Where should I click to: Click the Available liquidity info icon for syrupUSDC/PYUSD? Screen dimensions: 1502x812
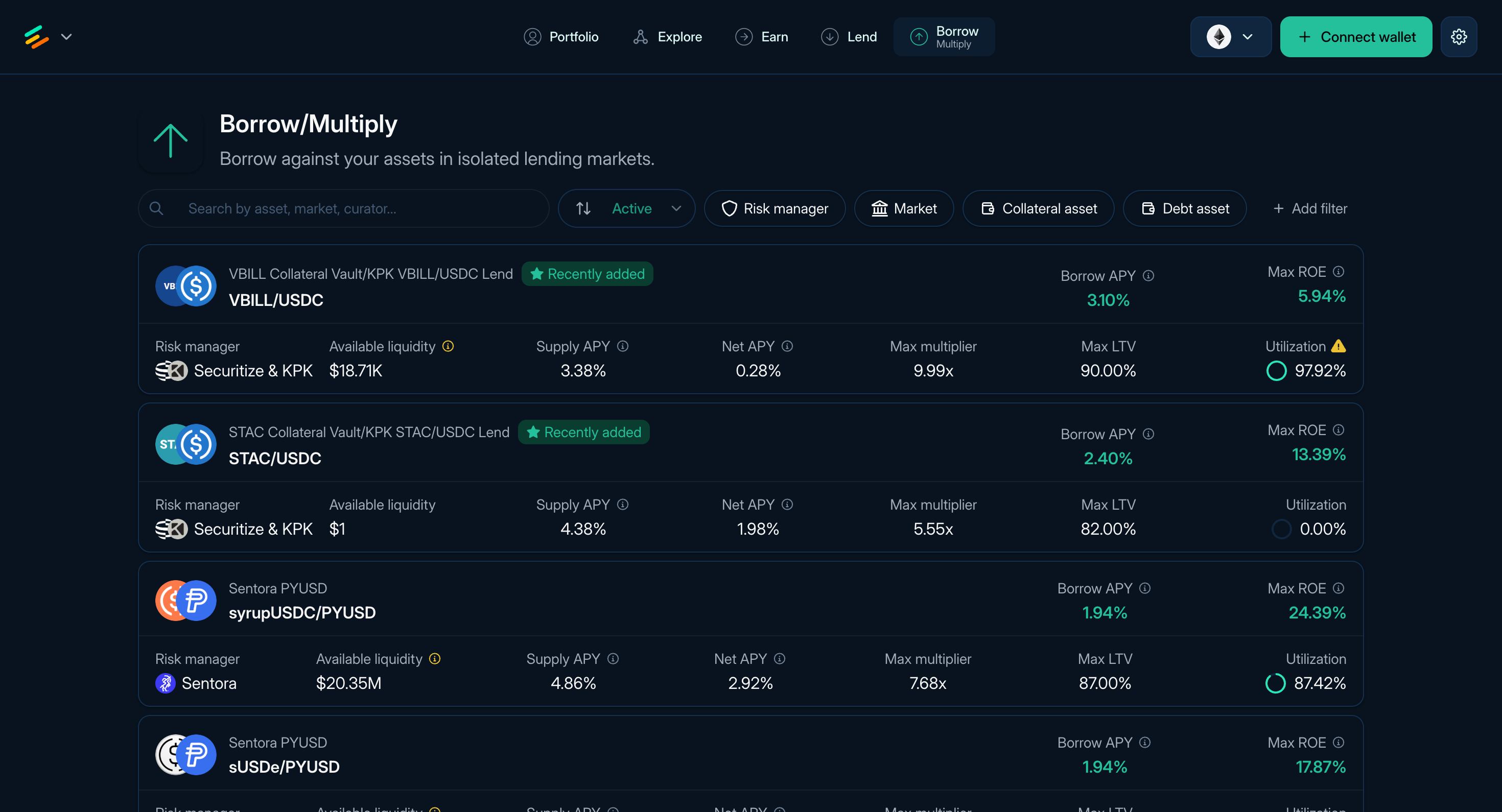click(435, 659)
